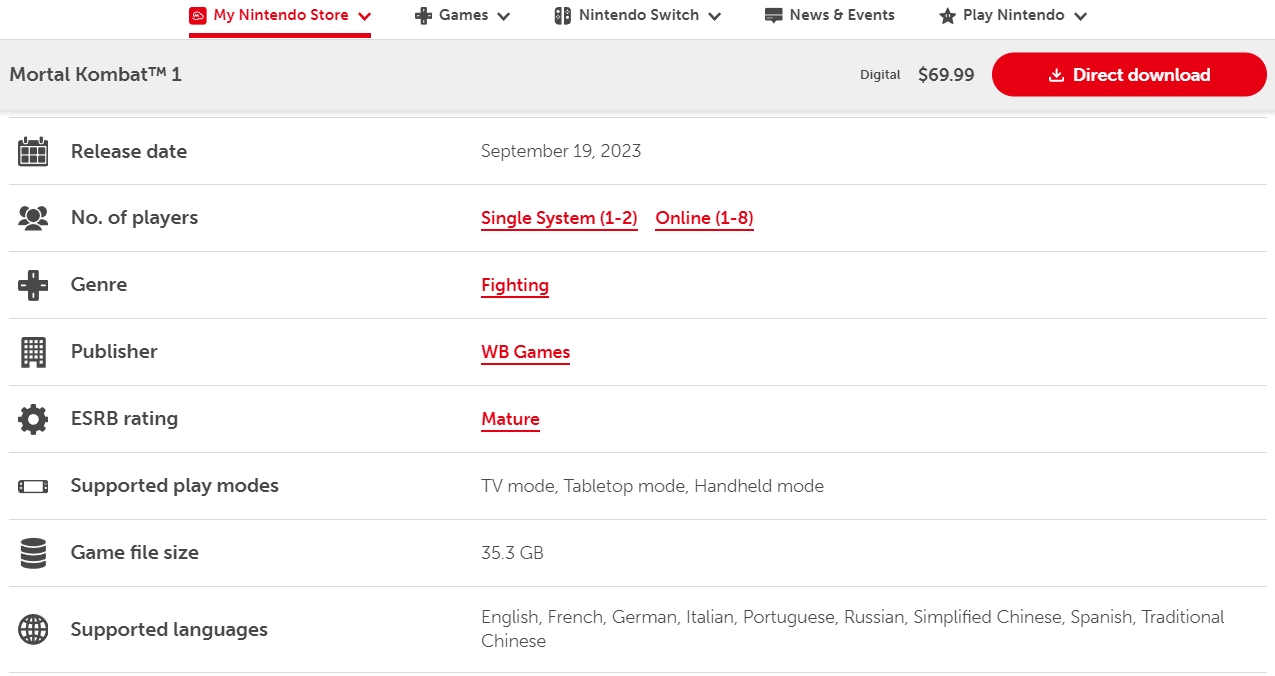Click the people icon beside No. of players

pos(33,218)
